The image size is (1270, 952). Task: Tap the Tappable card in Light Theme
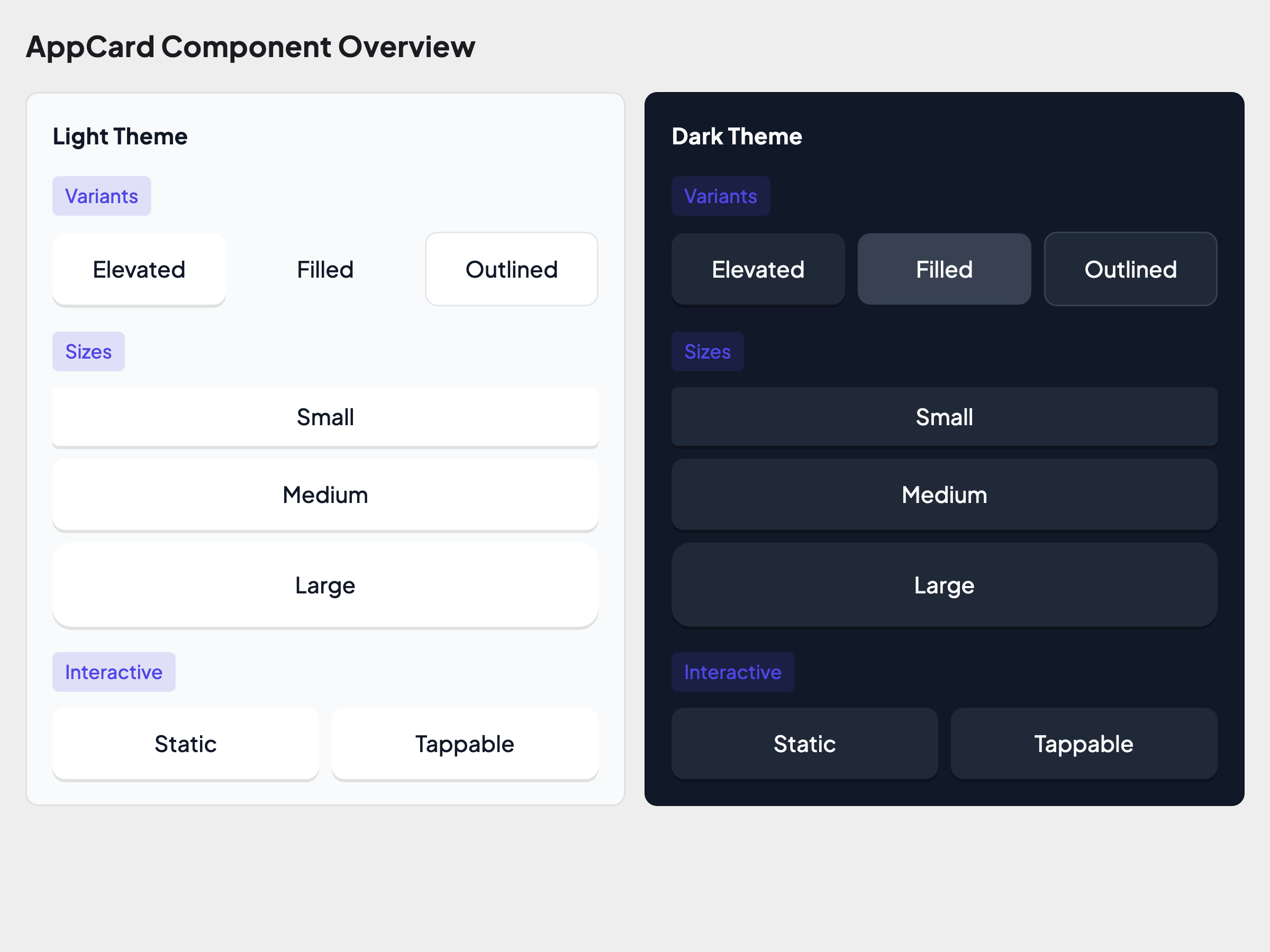(465, 743)
